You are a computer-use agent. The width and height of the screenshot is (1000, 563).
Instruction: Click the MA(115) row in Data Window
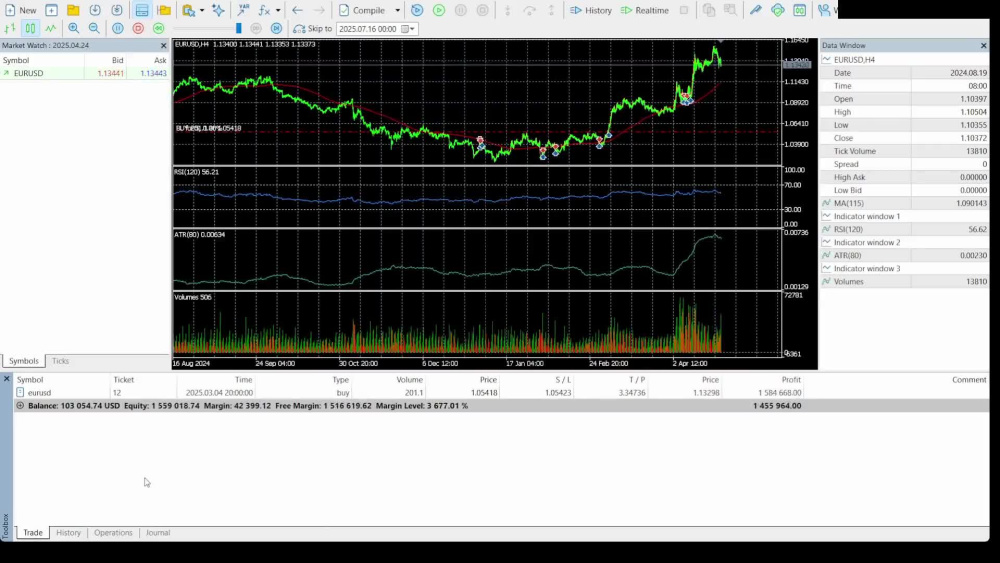click(x=904, y=203)
